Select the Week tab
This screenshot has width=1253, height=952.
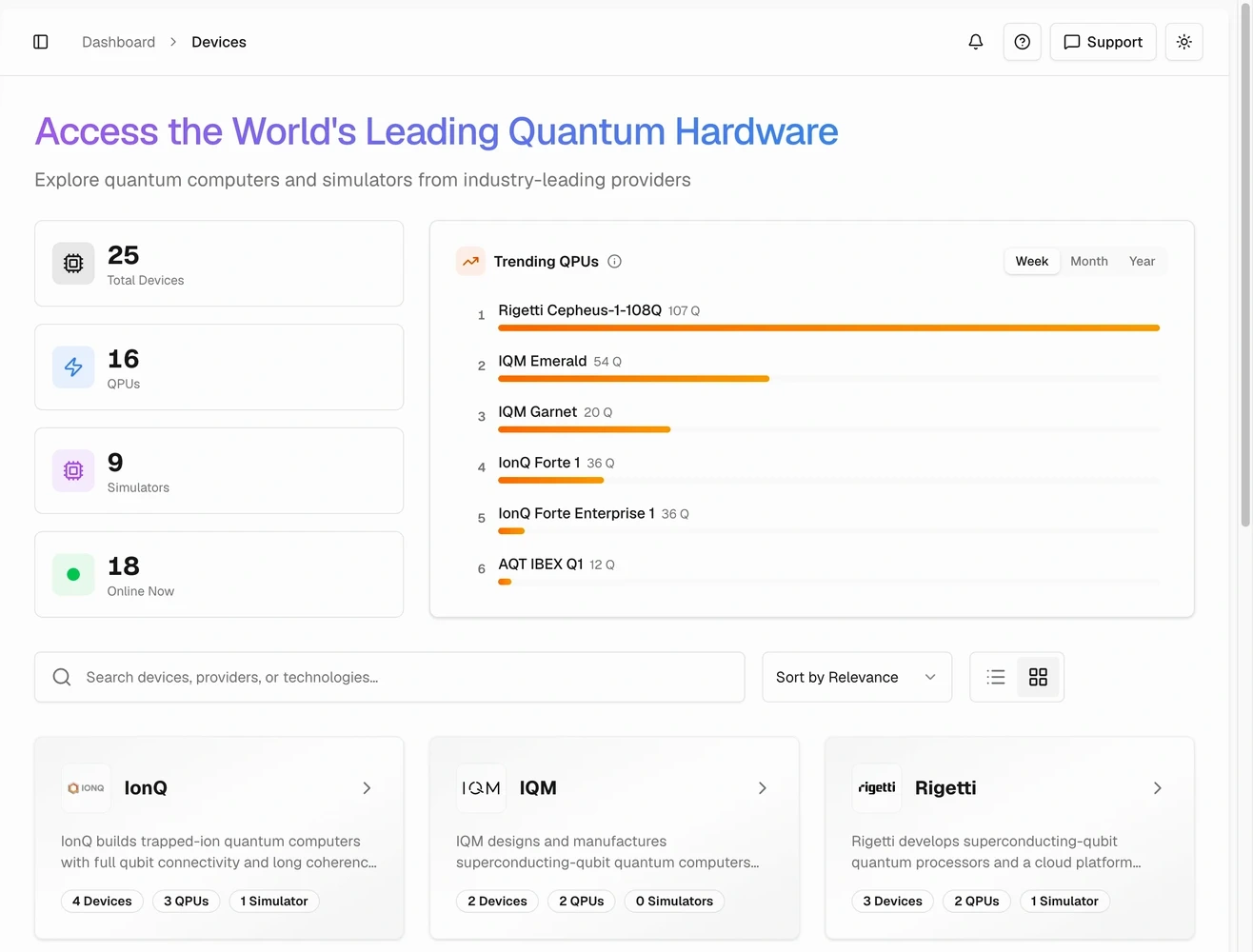[1032, 262]
